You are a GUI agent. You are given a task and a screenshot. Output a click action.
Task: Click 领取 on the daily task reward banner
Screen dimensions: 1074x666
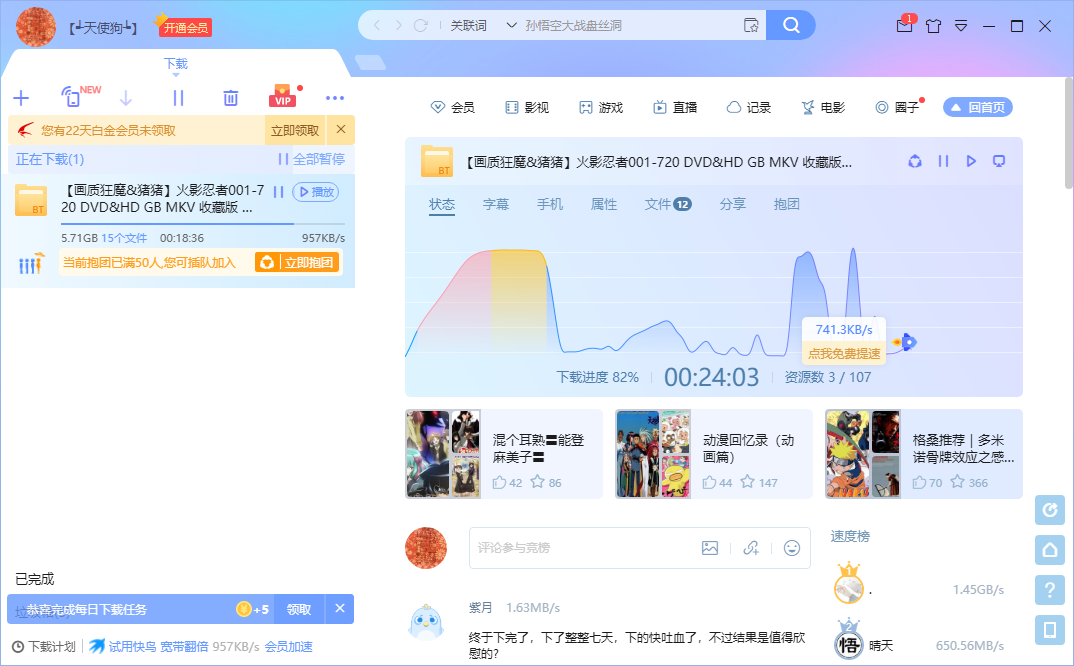pyautogui.click(x=299, y=609)
